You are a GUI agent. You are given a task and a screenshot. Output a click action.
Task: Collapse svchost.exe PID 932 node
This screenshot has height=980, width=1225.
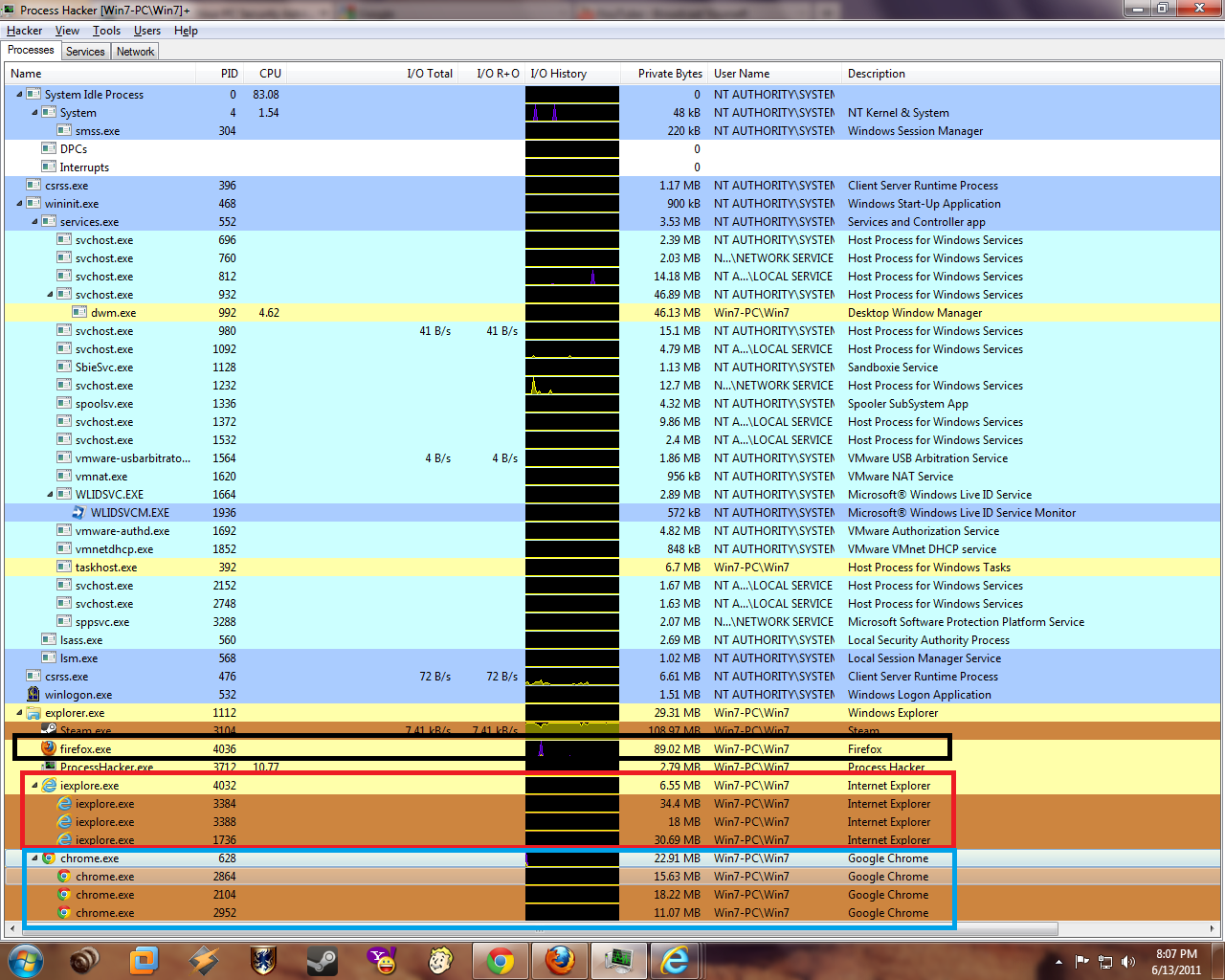coord(50,295)
